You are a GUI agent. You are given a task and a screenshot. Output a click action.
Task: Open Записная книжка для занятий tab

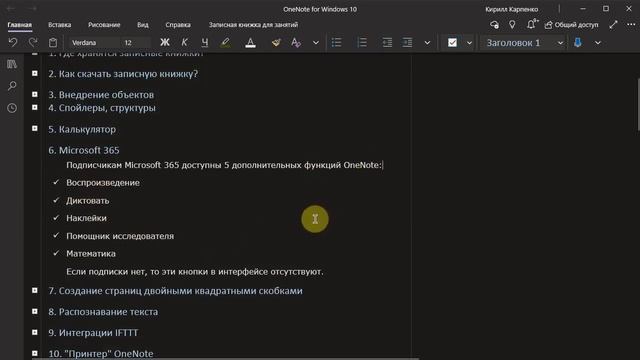point(253,25)
